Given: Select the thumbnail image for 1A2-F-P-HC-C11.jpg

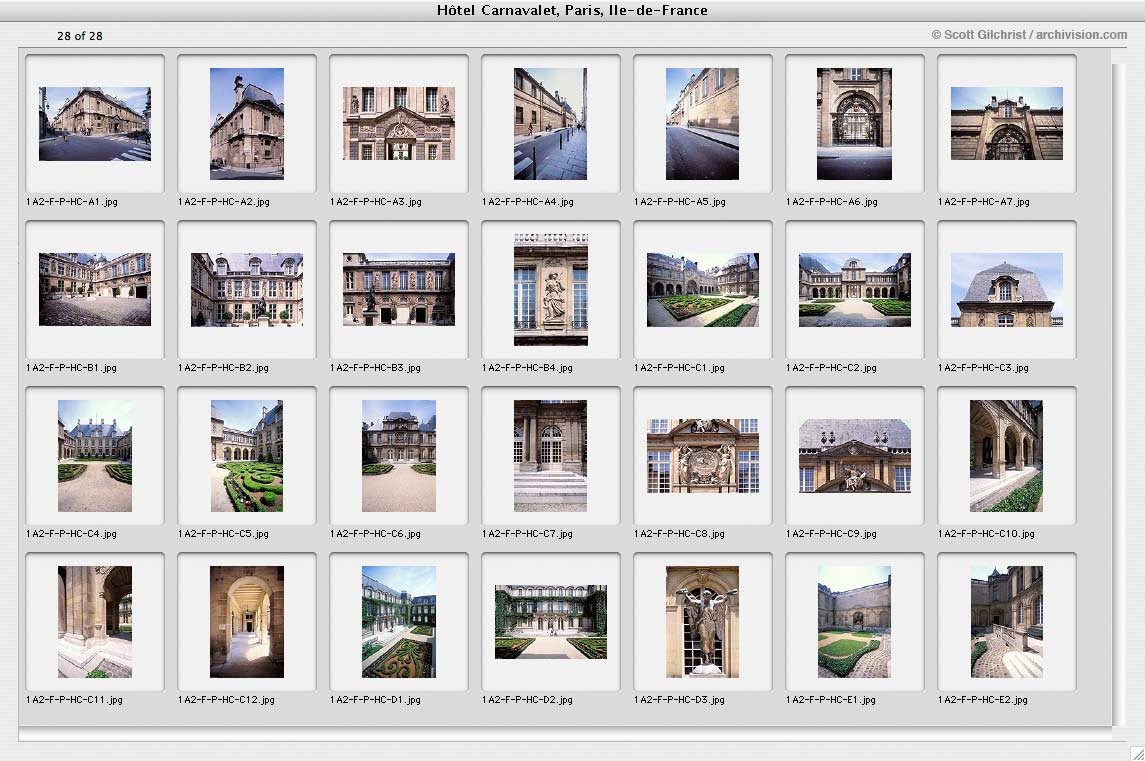Looking at the screenshot, I should click(x=95, y=622).
